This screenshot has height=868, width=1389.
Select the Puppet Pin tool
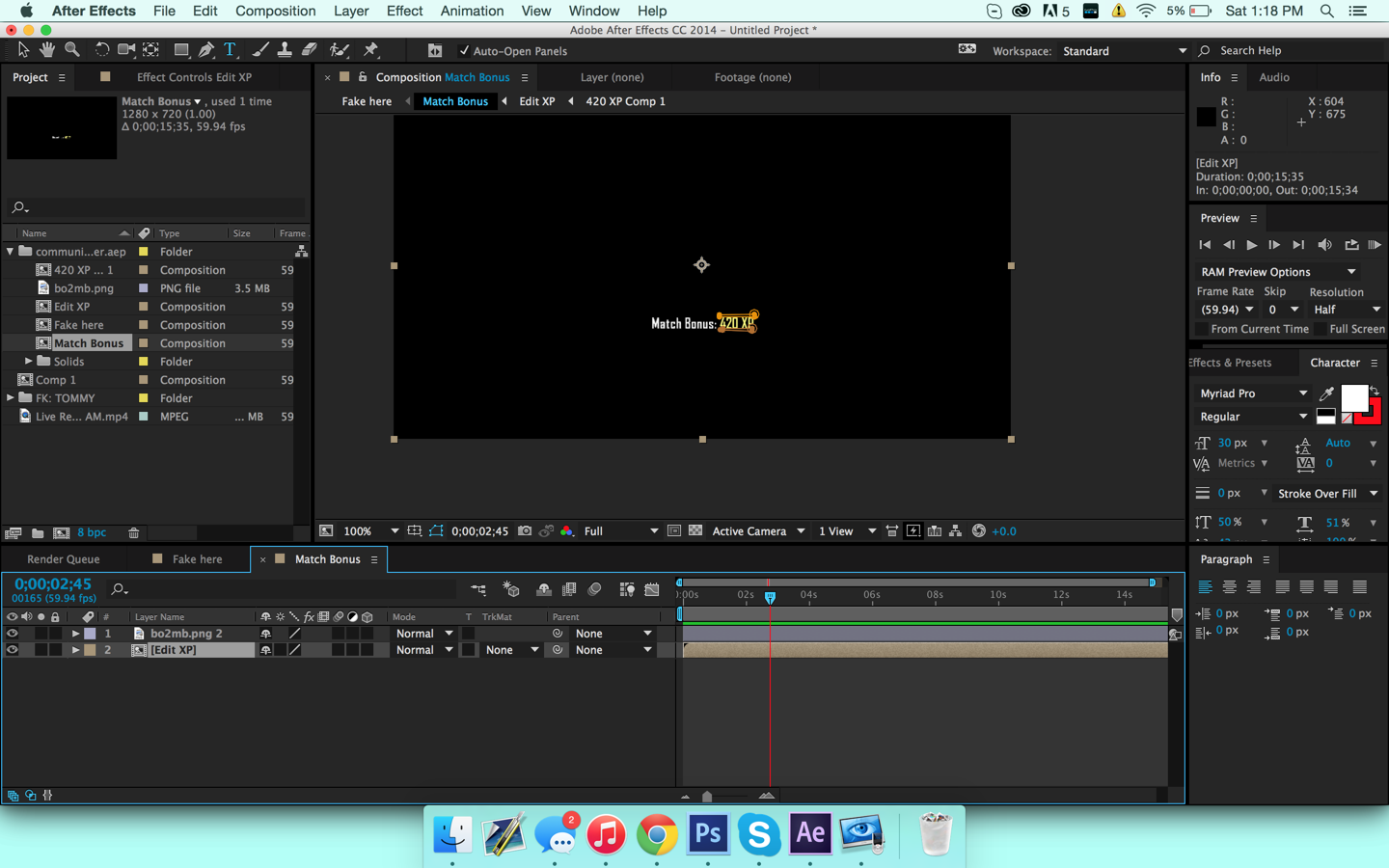click(371, 49)
